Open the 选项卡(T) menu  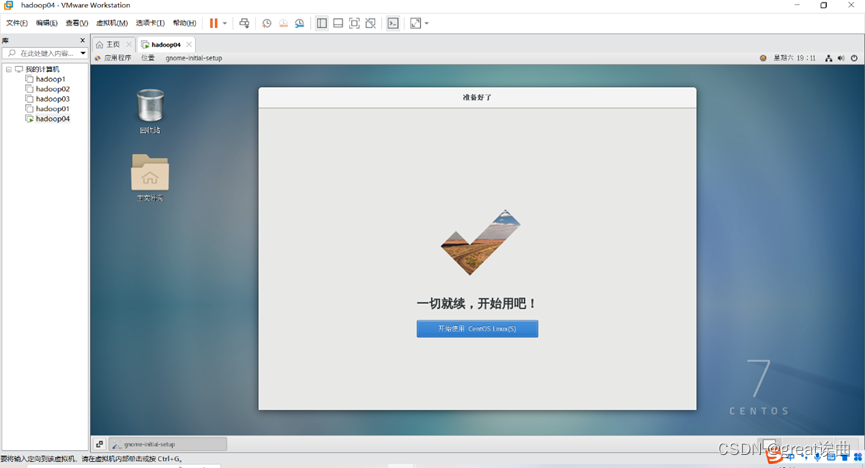pyautogui.click(x=150, y=23)
